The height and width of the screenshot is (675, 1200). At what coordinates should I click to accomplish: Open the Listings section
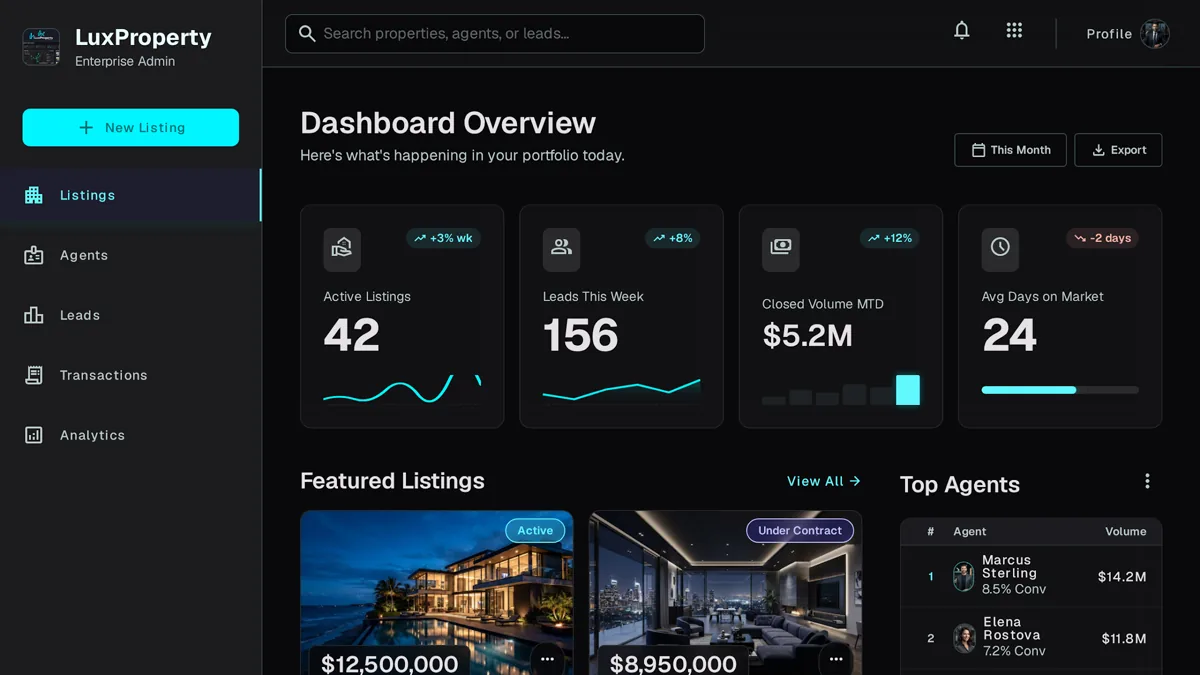[130, 195]
